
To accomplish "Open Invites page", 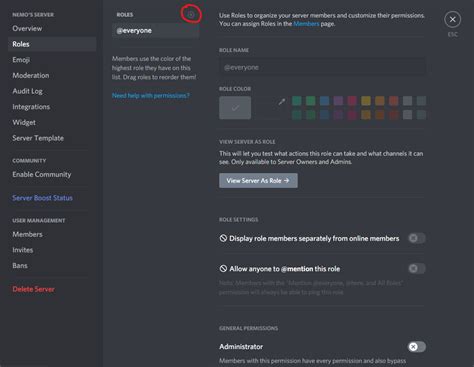I will [23, 250].
